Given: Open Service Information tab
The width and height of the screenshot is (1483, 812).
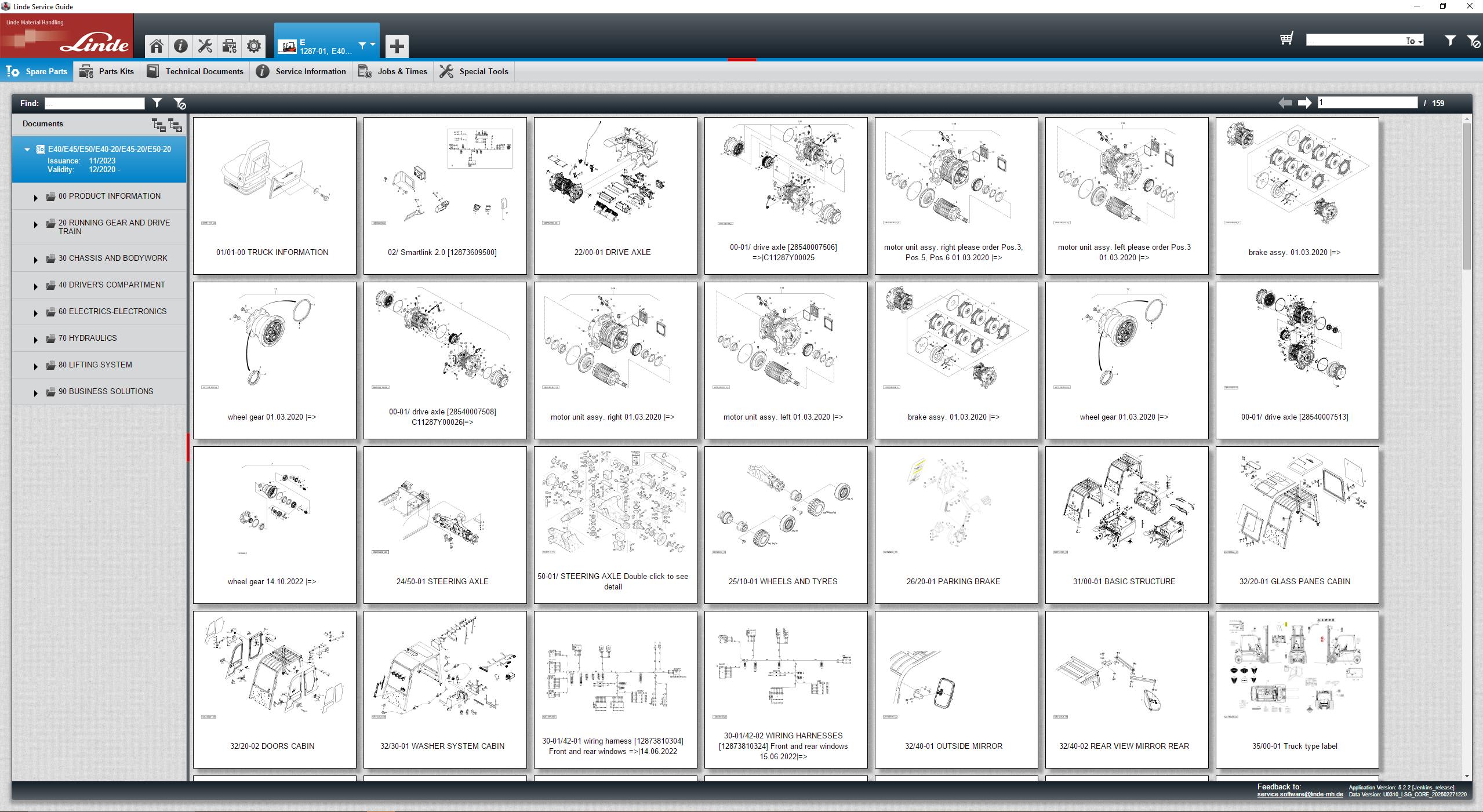Looking at the screenshot, I should point(301,71).
